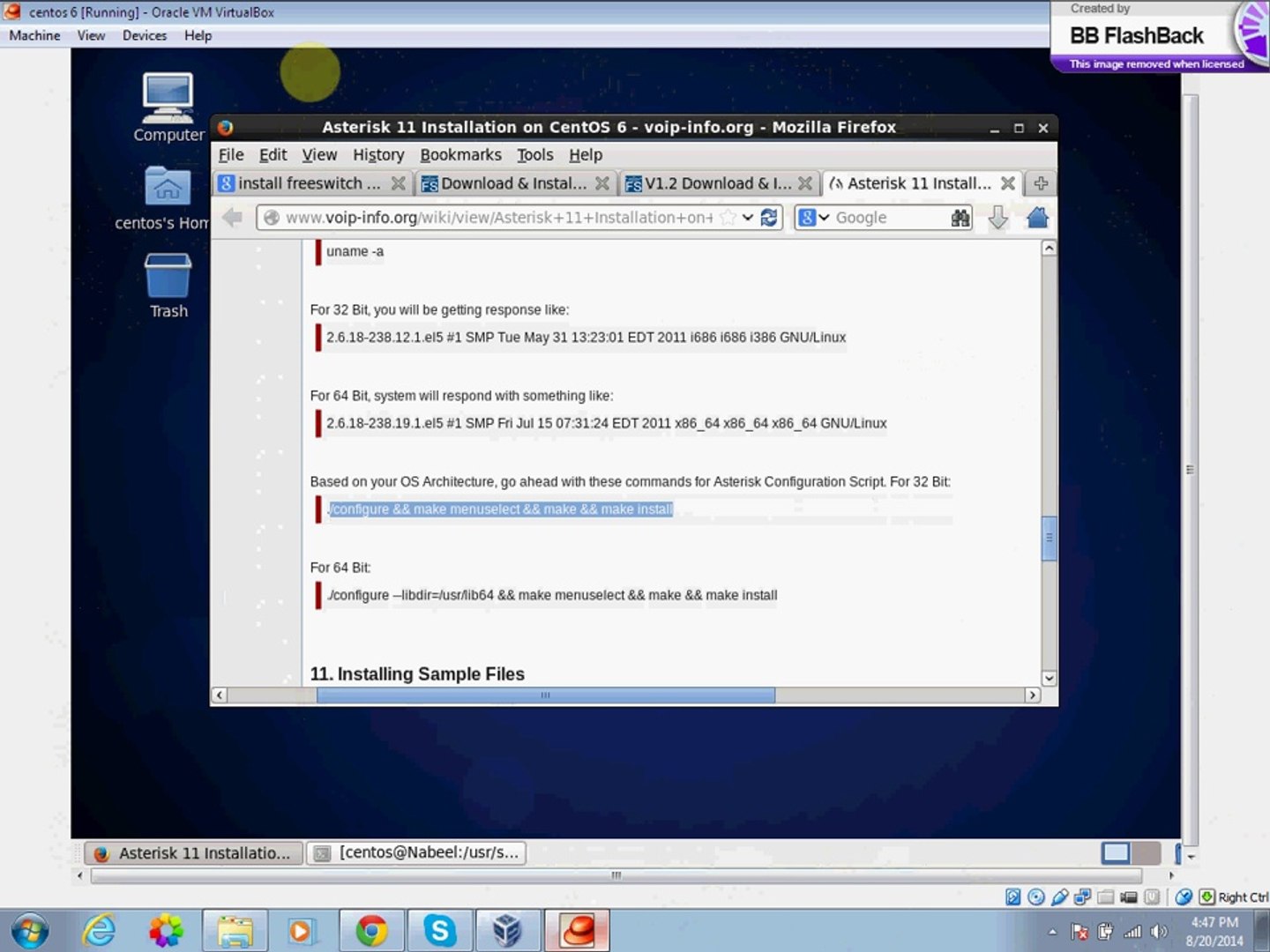Switch to 'V1.2 Download & I...' tab
Viewport: 1270px width, 952px height.
point(718,183)
